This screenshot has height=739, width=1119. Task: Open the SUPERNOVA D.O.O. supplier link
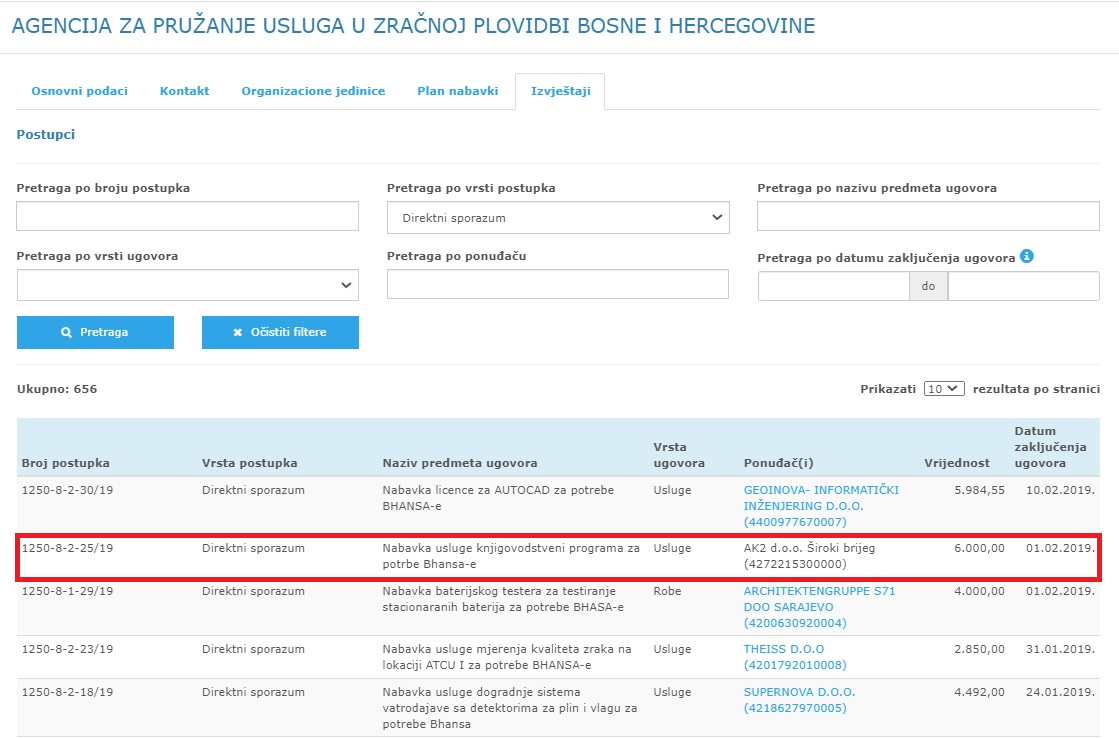coord(799,700)
